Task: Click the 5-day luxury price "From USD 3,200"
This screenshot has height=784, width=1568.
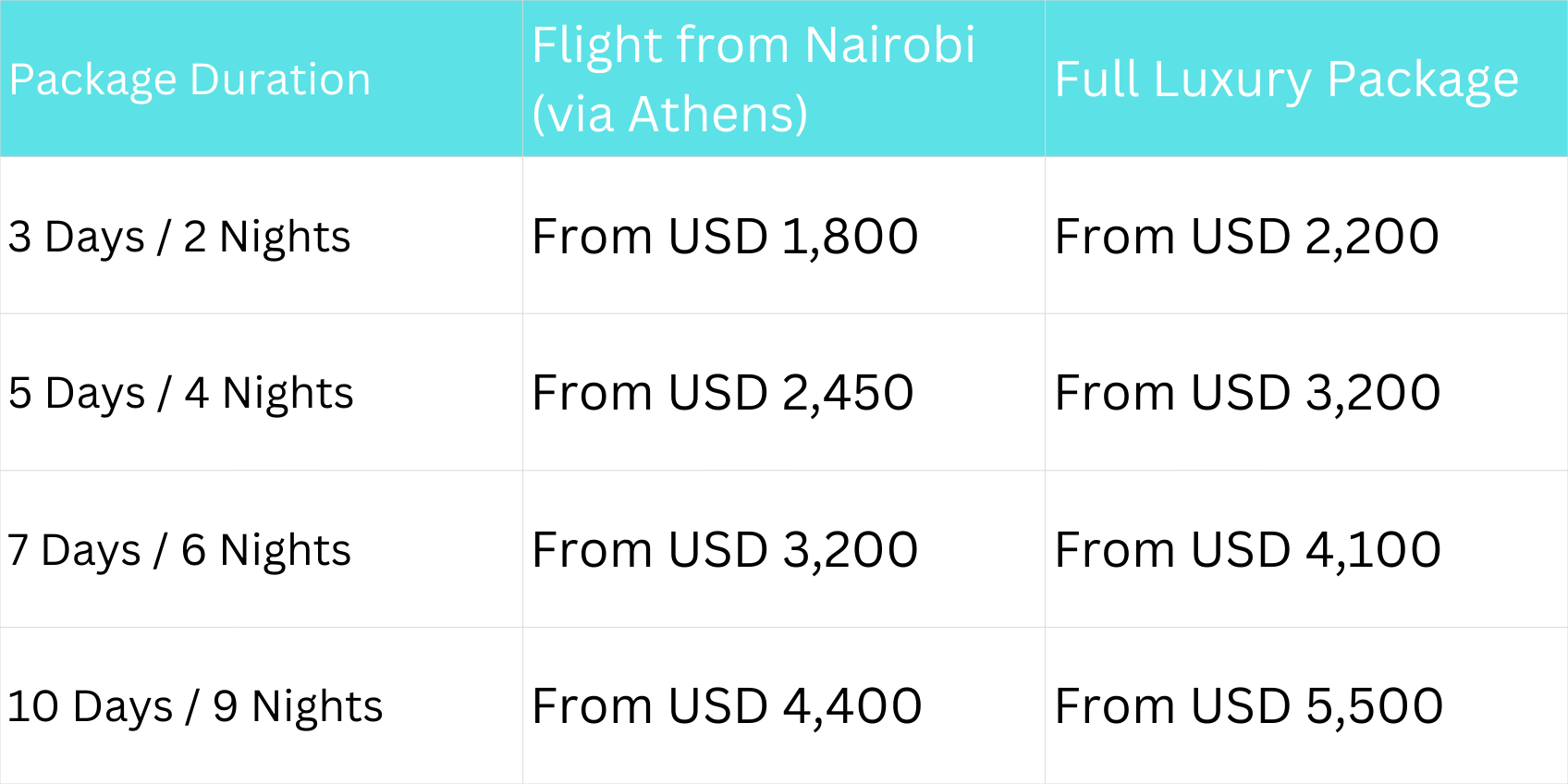Action: click(1247, 393)
